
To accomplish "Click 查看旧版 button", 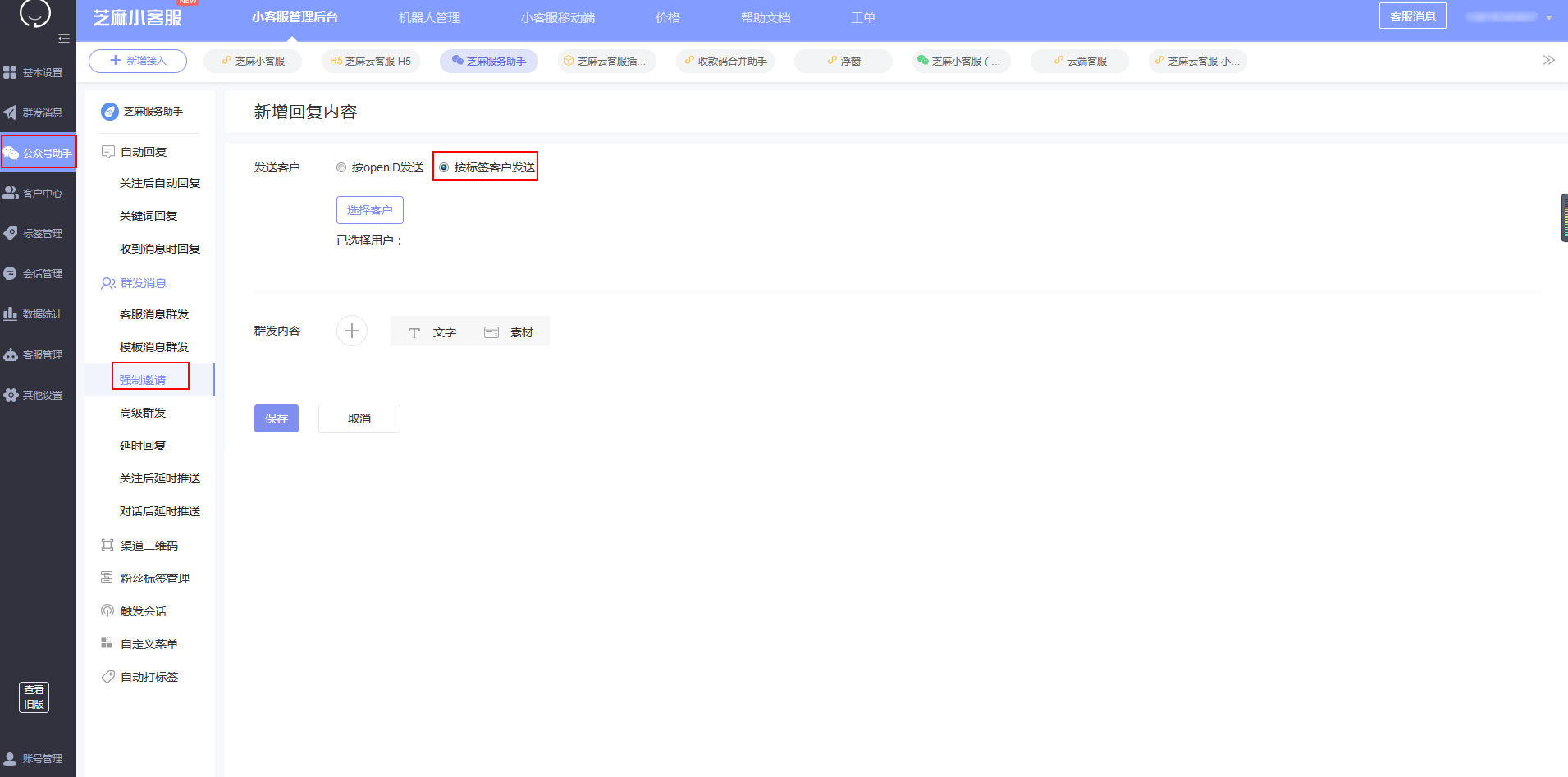I will pyautogui.click(x=34, y=697).
